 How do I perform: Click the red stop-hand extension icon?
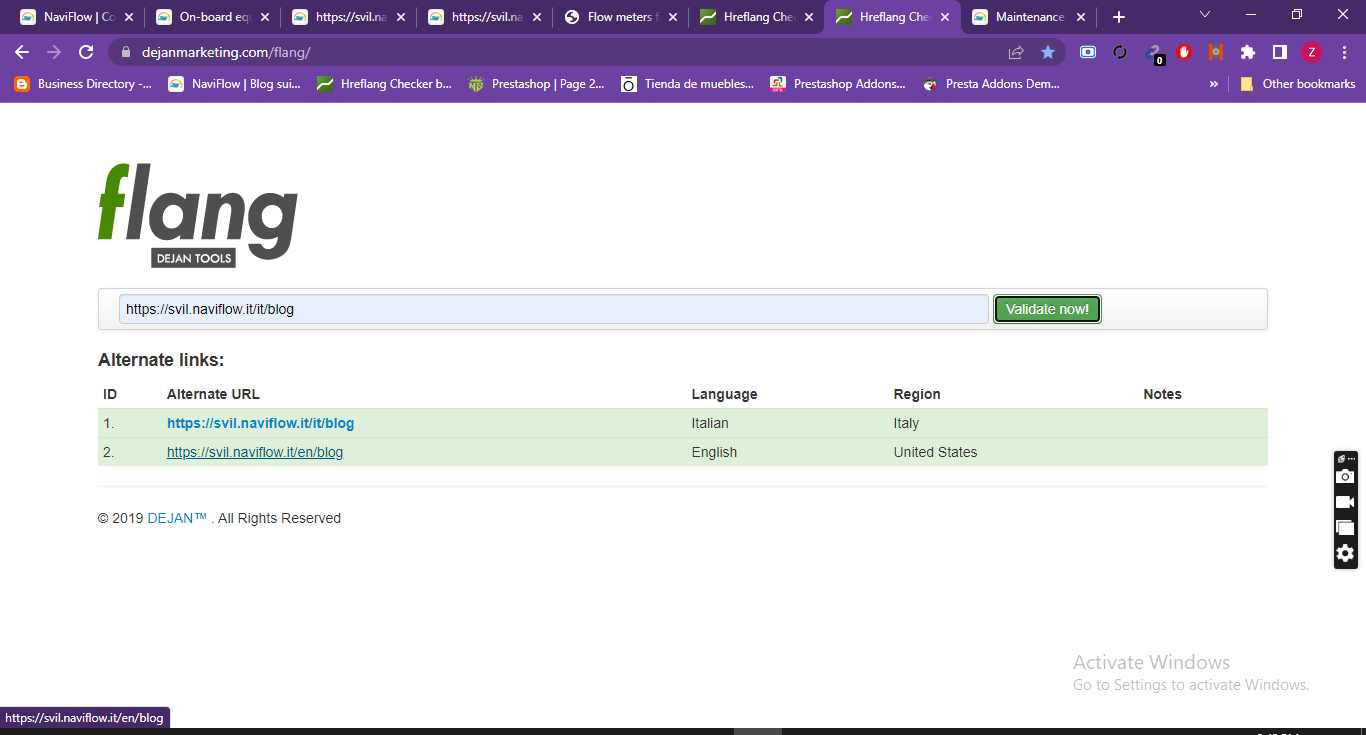pos(1184,52)
